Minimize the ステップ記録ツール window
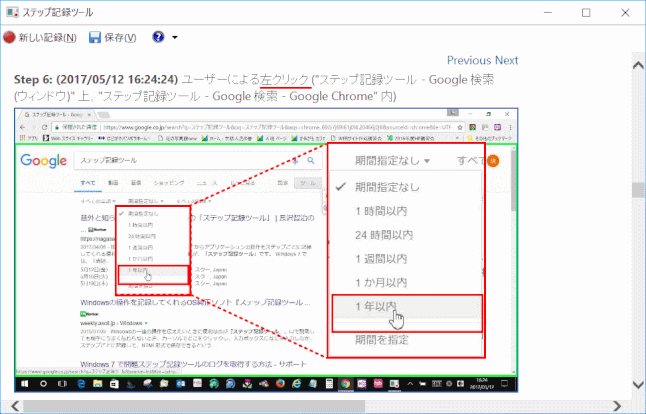Viewport: 646px width, 414px height. pyautogui.click(x=548, y=13)
